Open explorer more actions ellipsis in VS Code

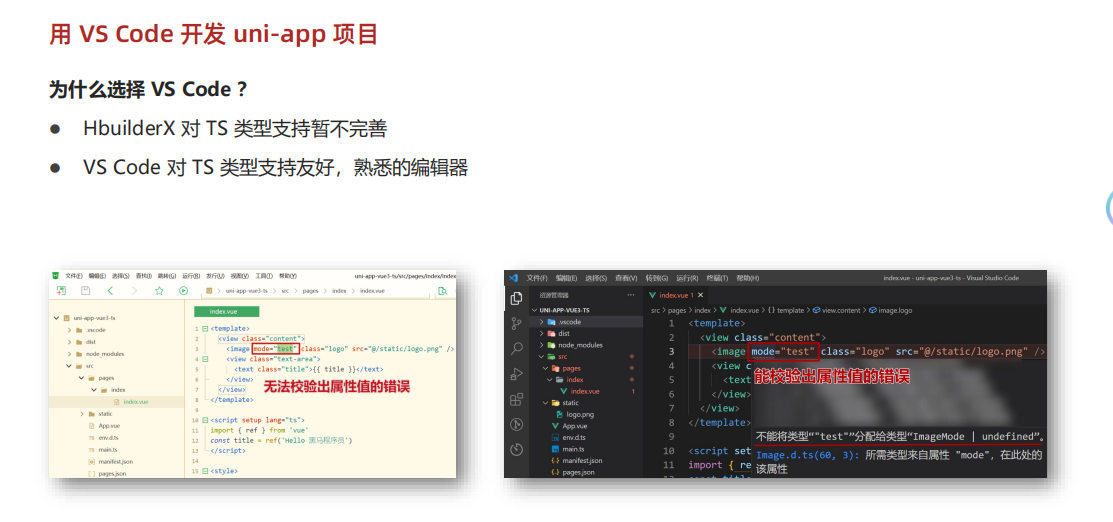(x=631, y=295)
